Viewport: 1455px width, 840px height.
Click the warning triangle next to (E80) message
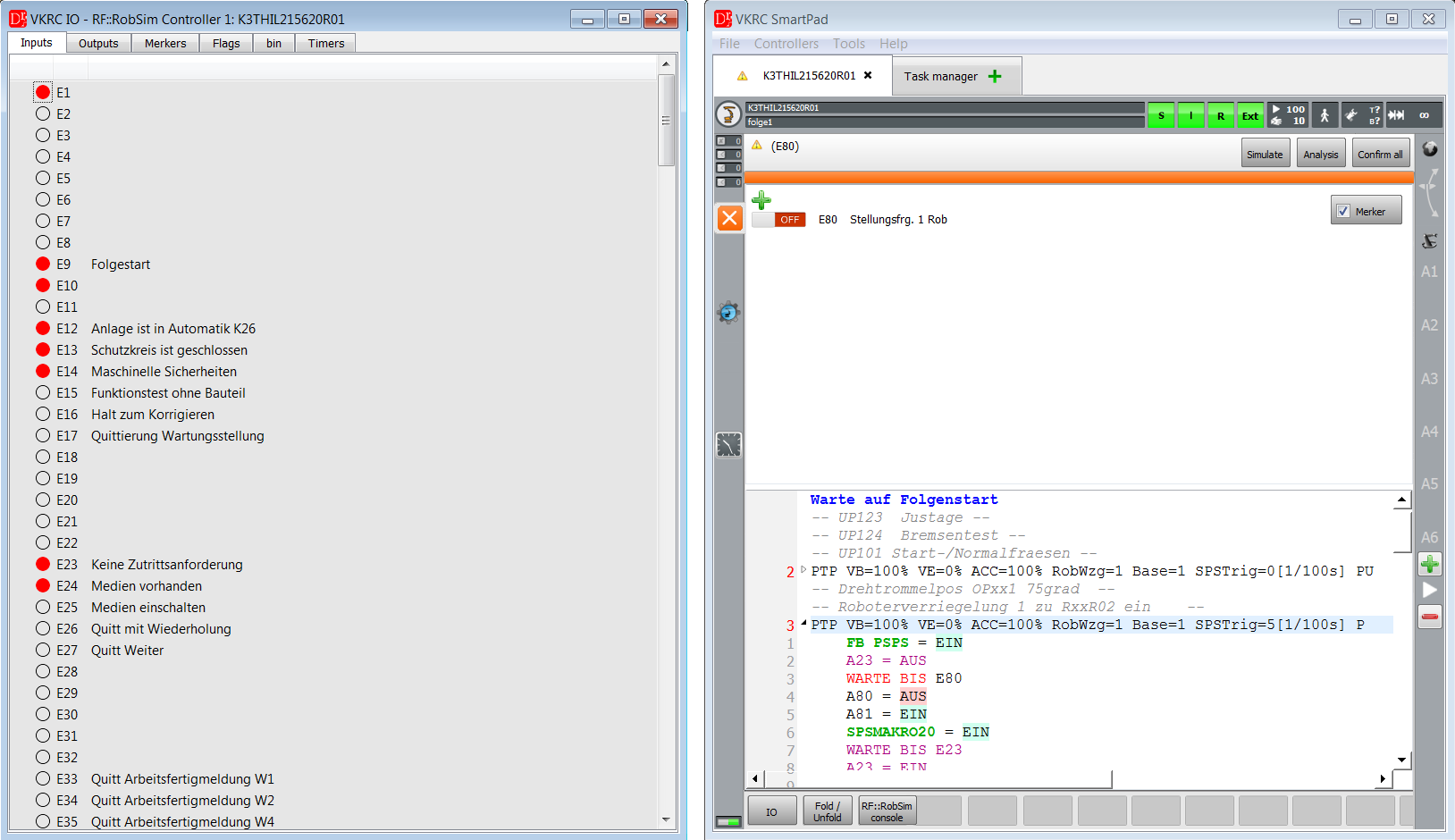pos(757,145)
